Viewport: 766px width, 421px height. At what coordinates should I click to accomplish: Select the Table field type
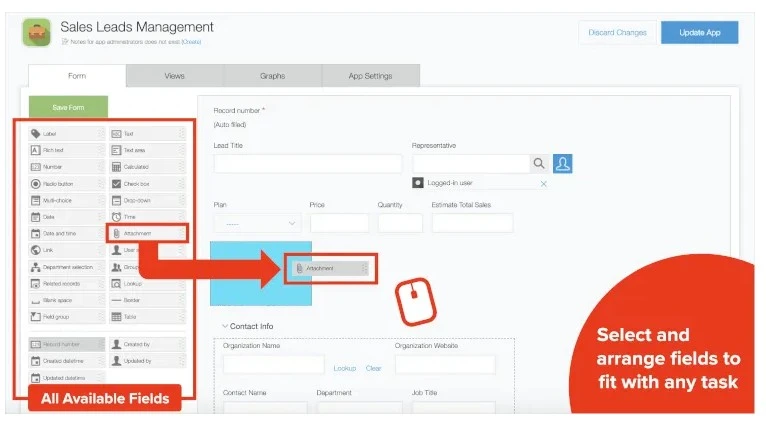tap(148, 317)
